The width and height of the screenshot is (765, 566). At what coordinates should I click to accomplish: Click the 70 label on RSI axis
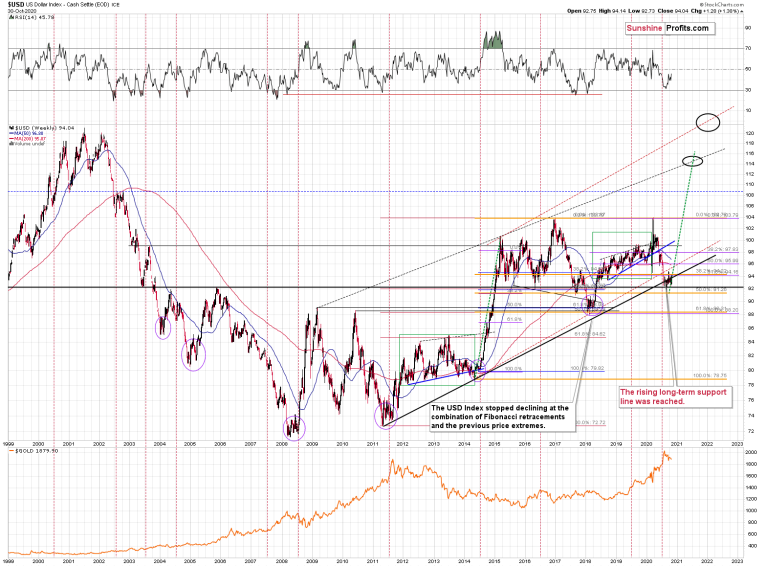tap(748, 48)
